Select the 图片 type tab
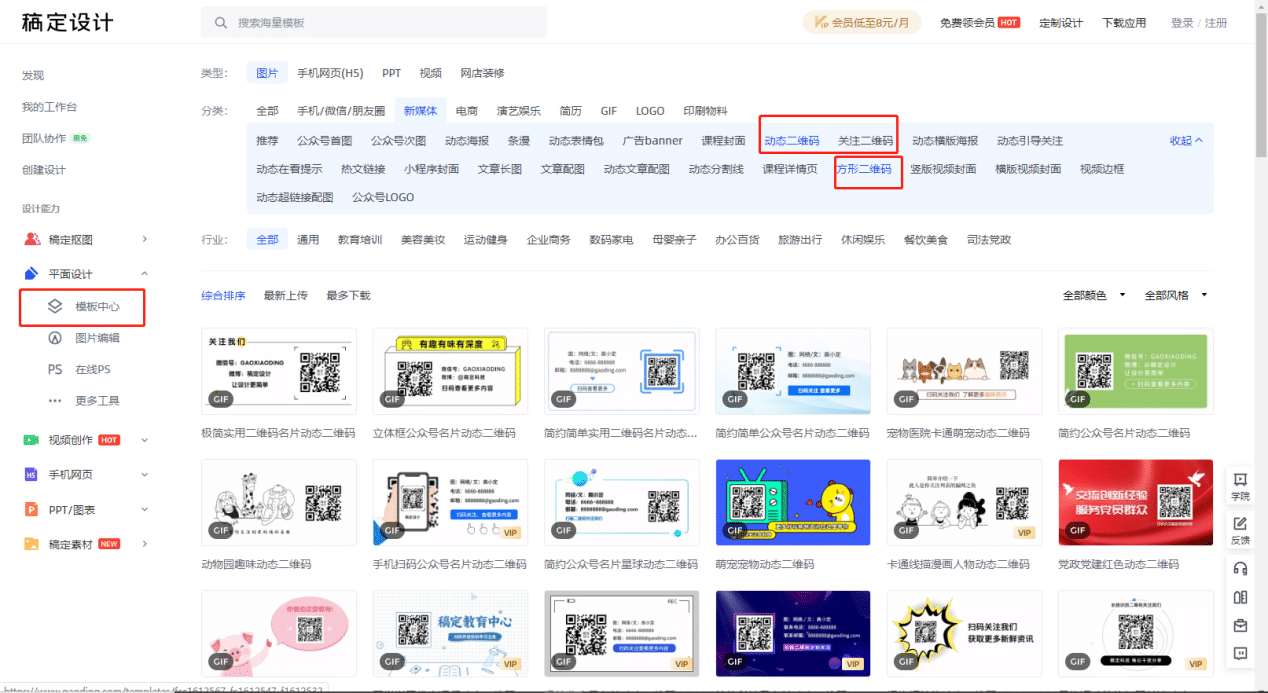The image size is (1268, 693). pos(267,73)
